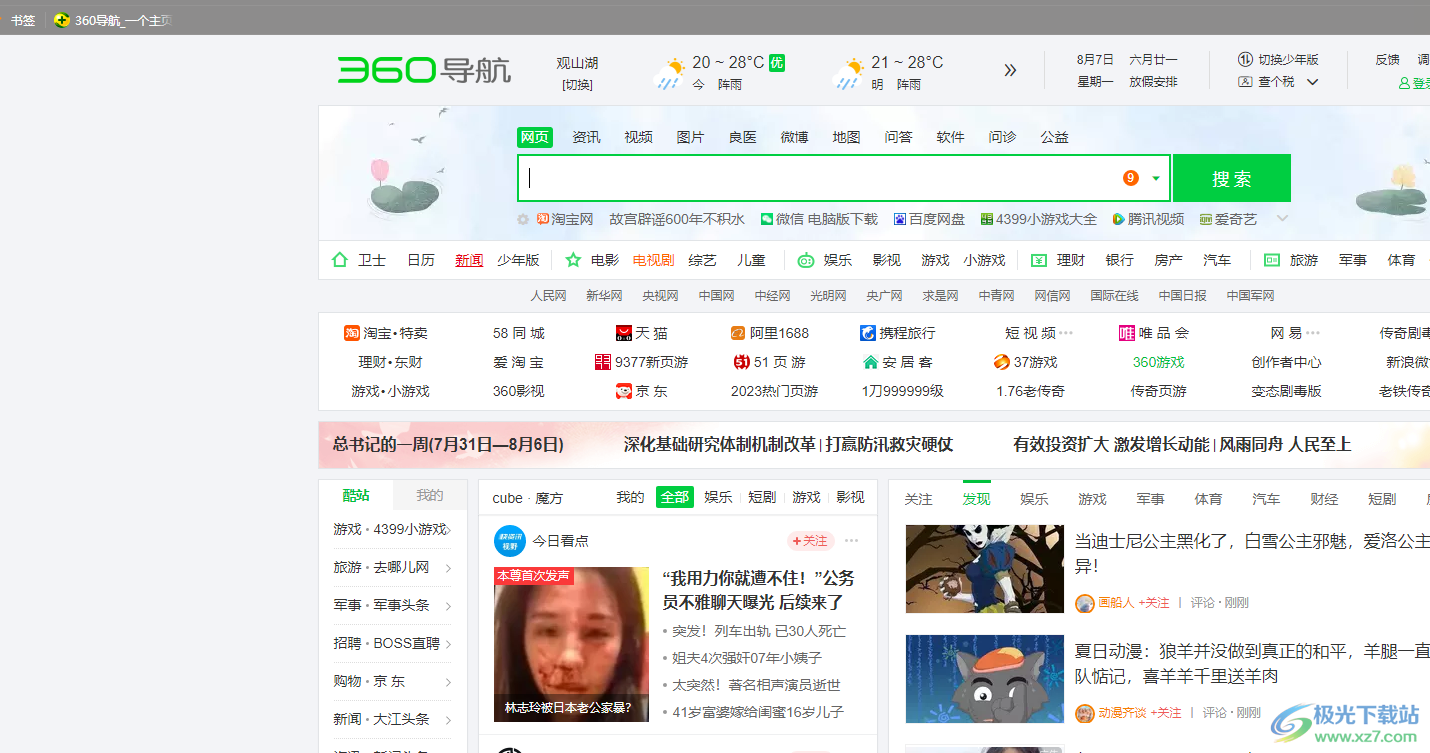Switch to the 发现 feed tab
The height and width of the screenshot is (753, 1430).
[x=976, y=498]
